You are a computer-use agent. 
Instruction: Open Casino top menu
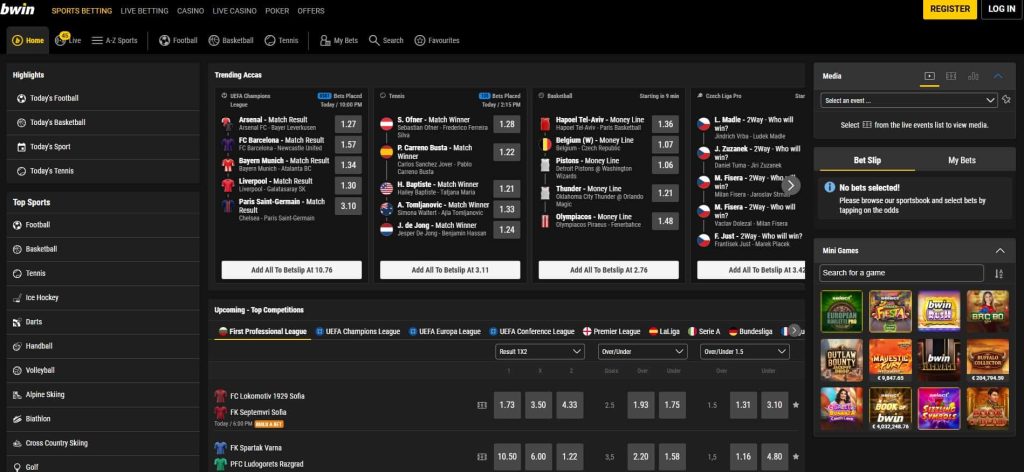tap(191, 11)
